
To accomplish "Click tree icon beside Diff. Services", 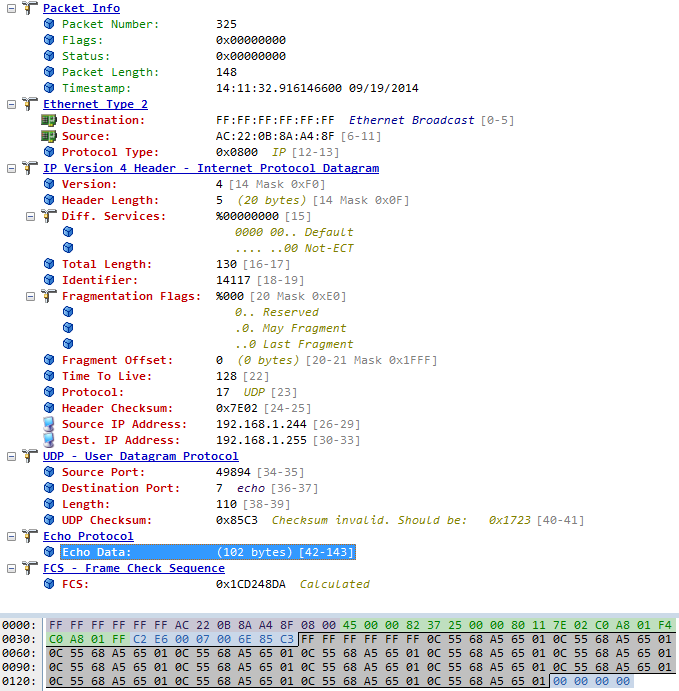I will click(x=48, y=216).
